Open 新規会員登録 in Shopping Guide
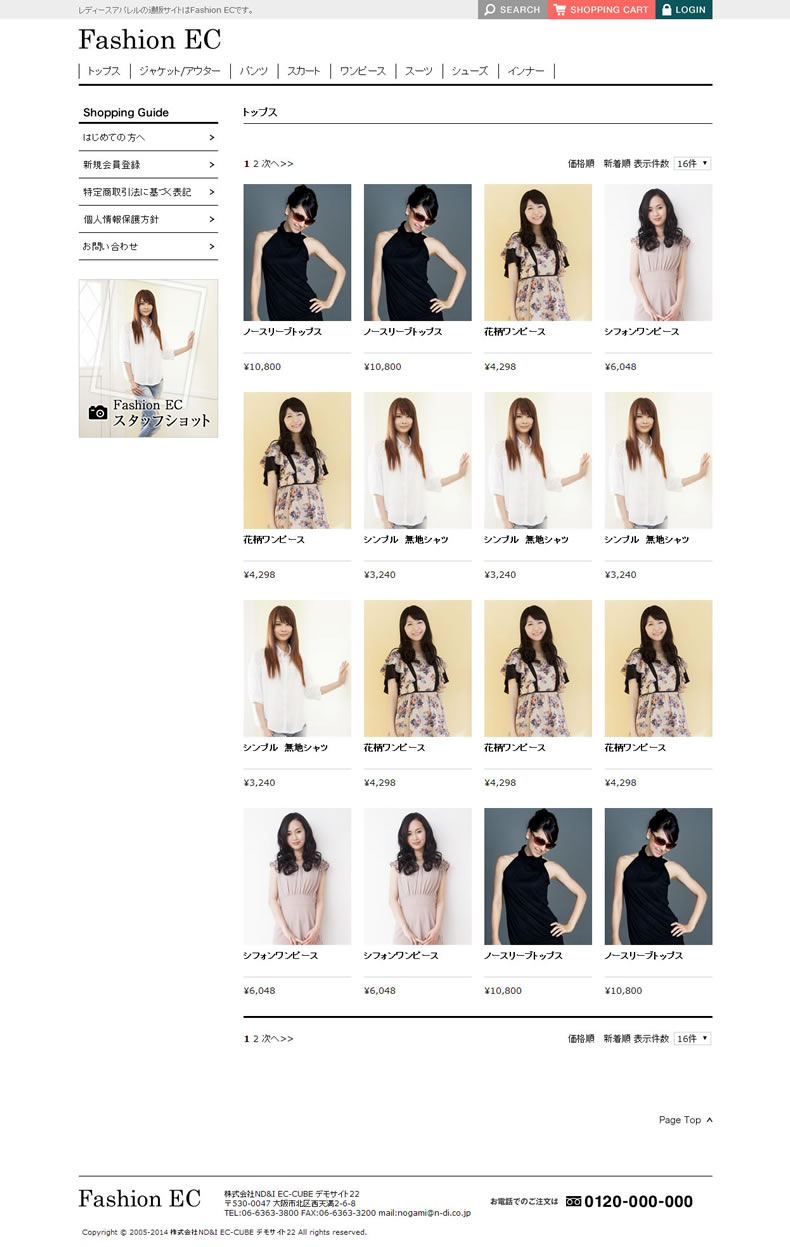This screenshot has height=1247, width=790. pyautogui.click(x=148, y=165)
